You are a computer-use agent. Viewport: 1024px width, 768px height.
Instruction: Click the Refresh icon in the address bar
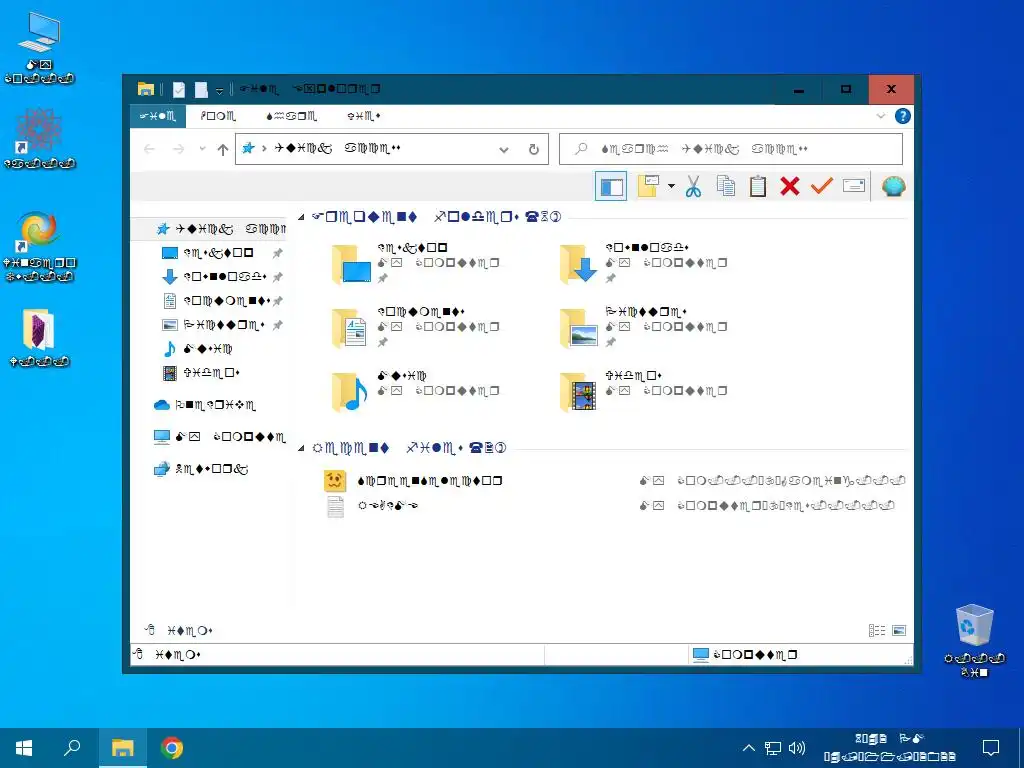coord(534,150)
